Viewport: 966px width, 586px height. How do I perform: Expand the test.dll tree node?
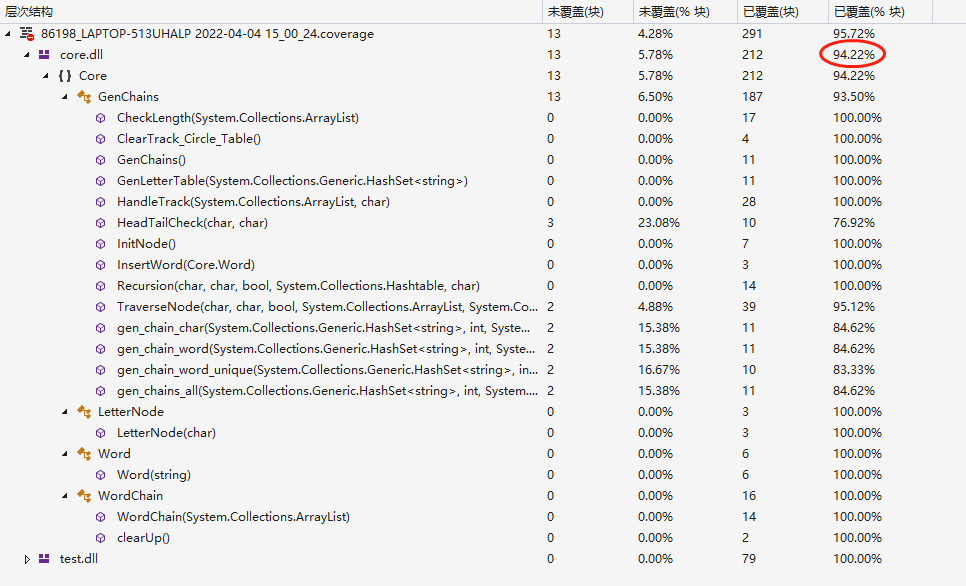point(26,559)
